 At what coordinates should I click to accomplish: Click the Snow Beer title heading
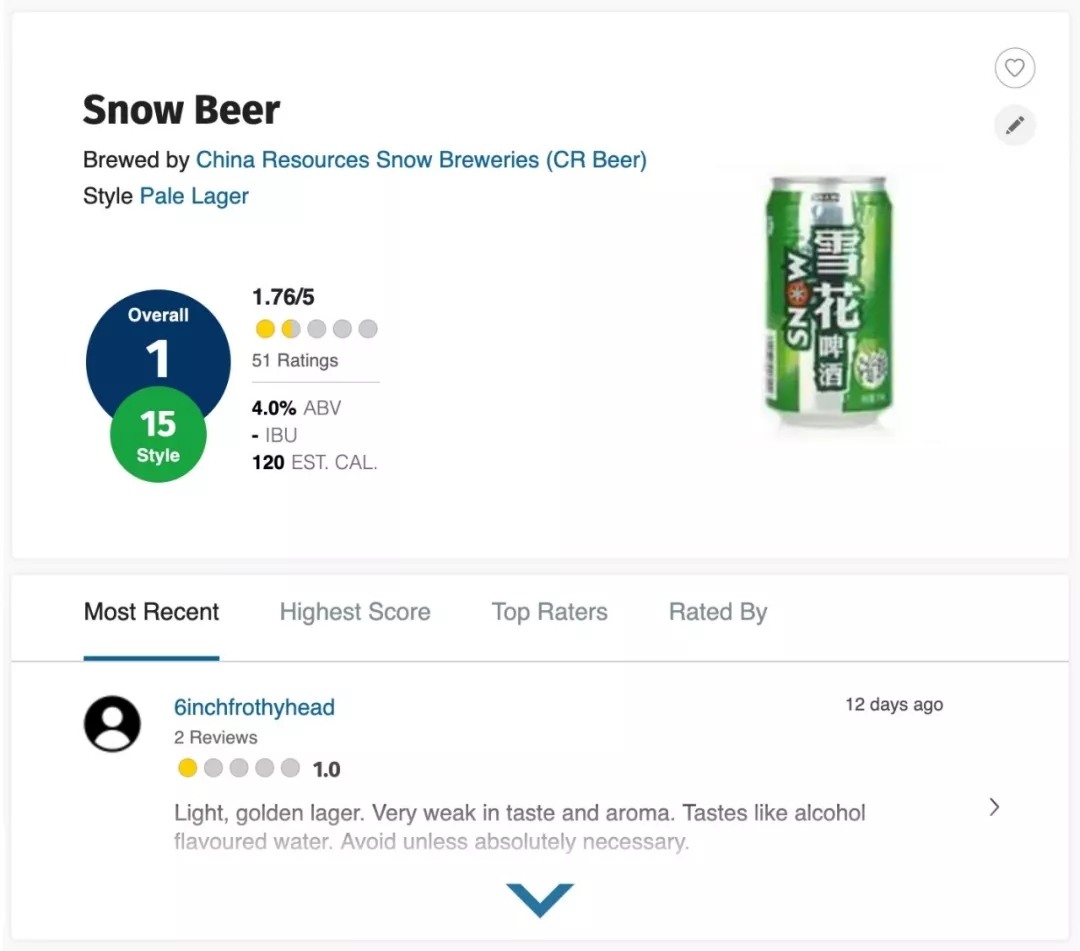pyautogui.click(x=181, y=110)
